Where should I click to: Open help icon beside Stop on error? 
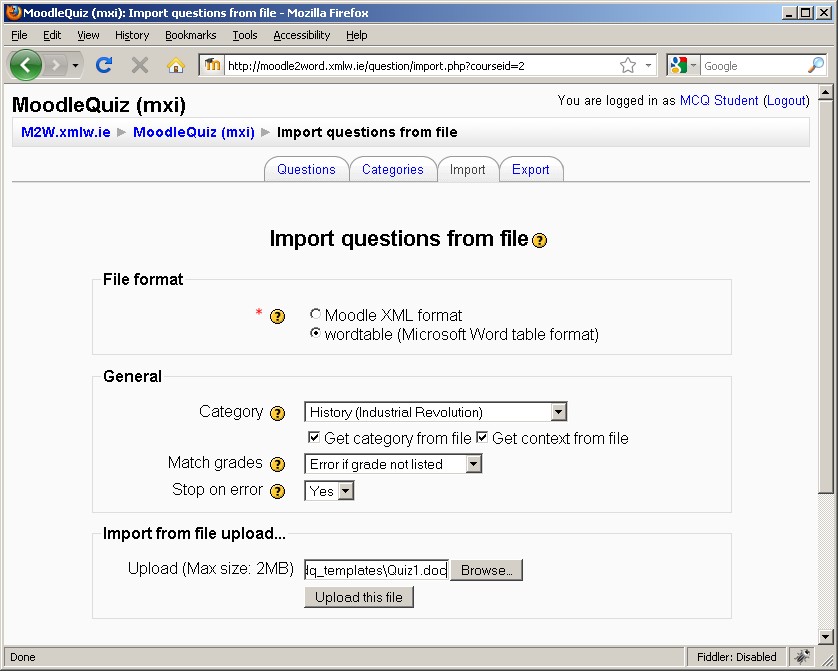point(277,491)
